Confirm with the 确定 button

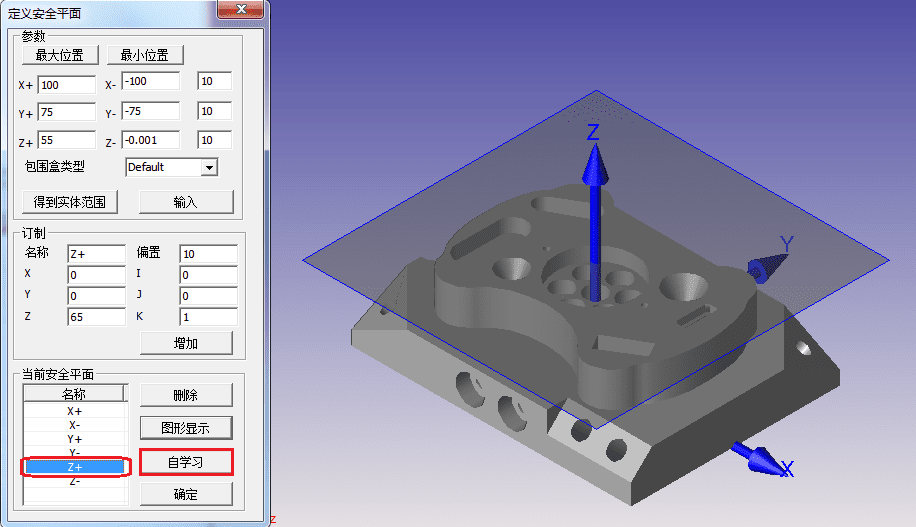tap(186, 494)
